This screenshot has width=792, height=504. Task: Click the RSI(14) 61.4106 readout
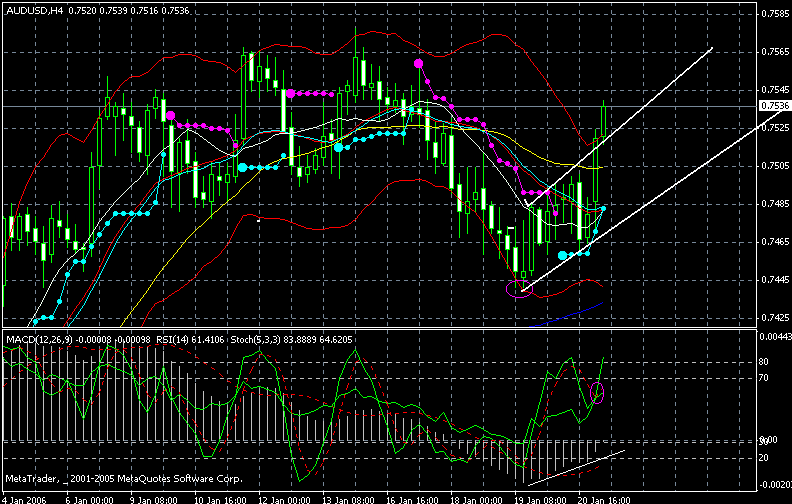[x=190, y=340]
